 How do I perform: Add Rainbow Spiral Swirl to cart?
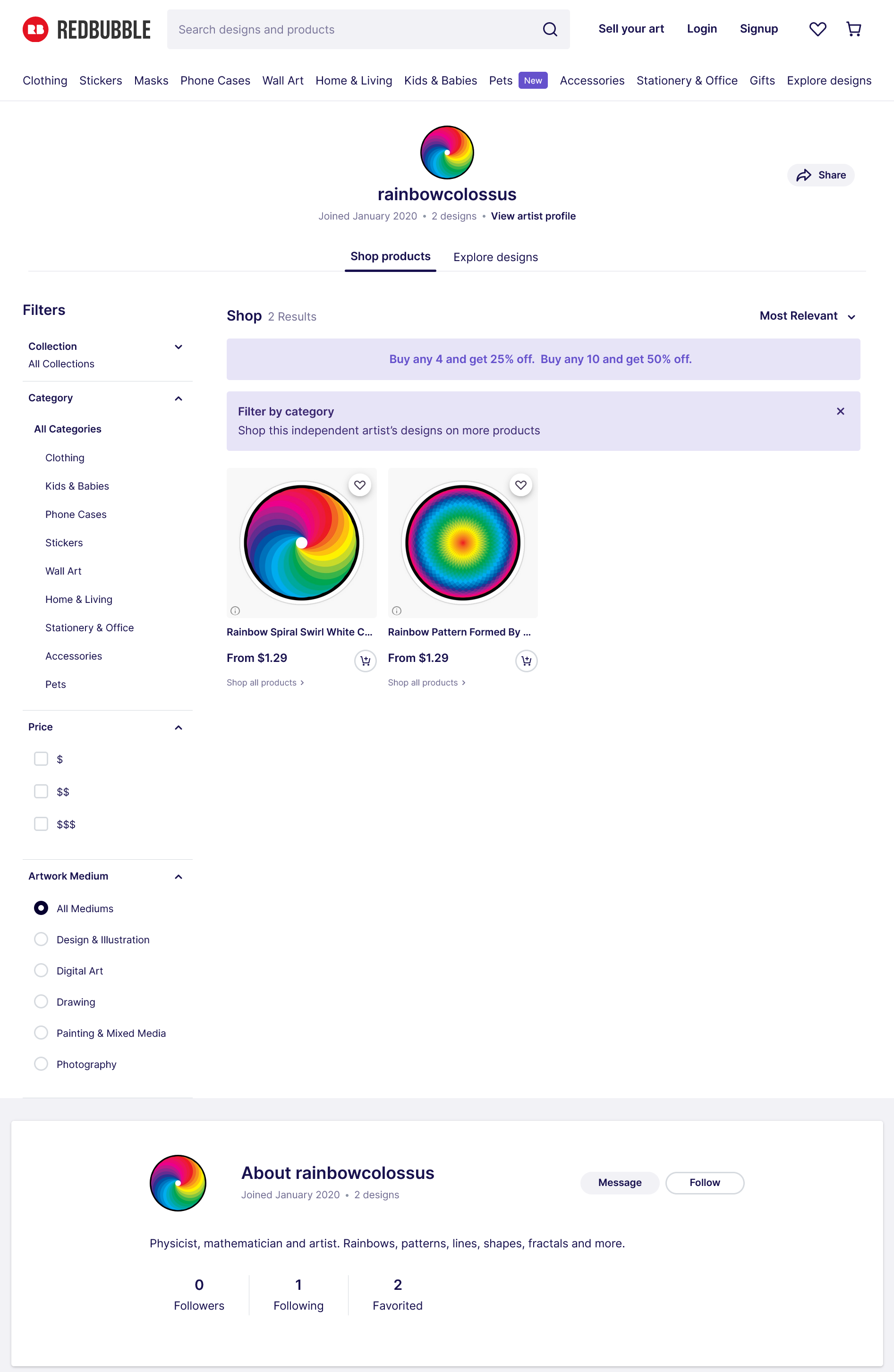click(365, 661)
